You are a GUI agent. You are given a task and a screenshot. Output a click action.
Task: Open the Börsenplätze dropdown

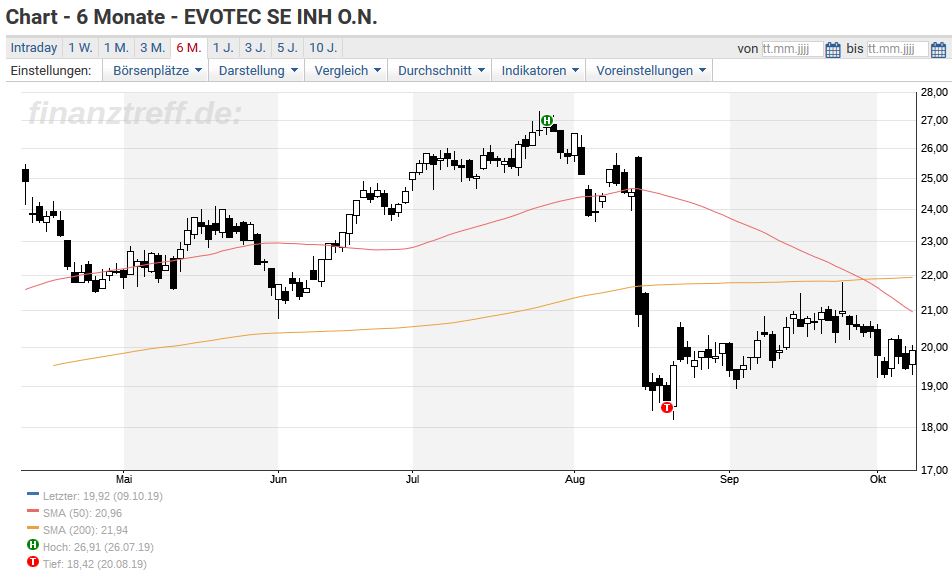coord(157,70)
